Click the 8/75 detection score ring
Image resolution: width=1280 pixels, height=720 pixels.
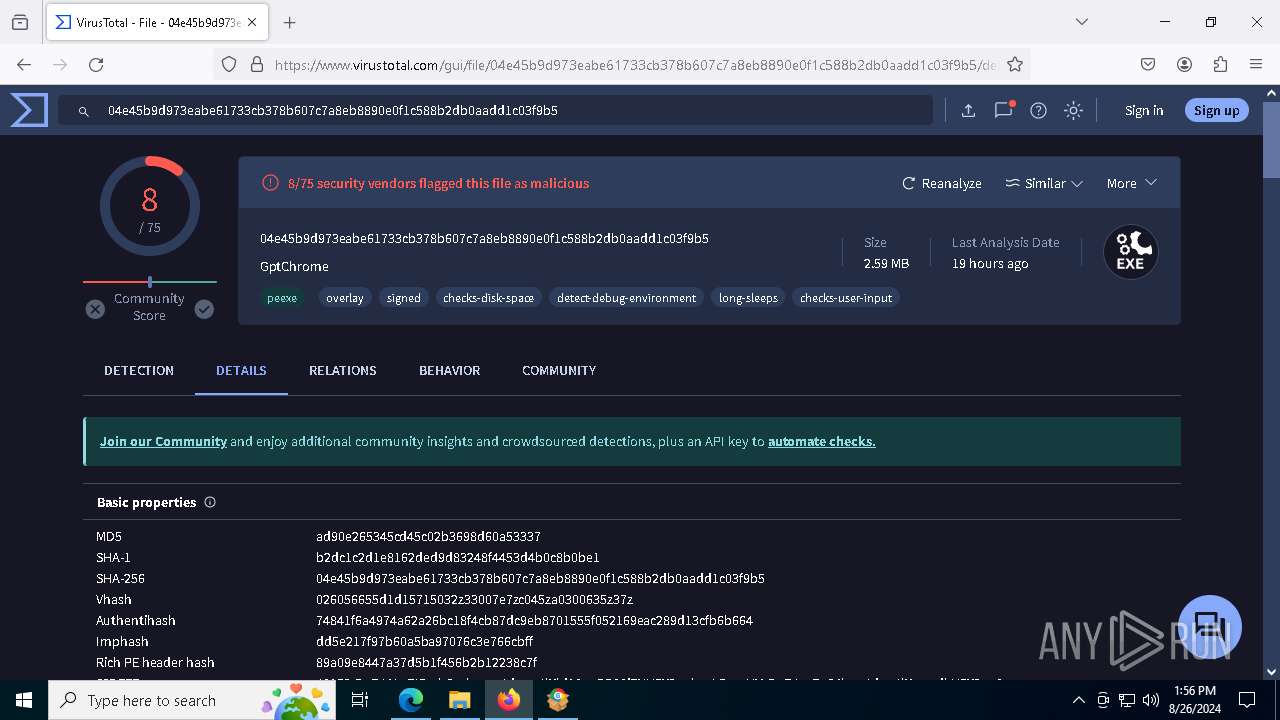(x=150, y=207)
